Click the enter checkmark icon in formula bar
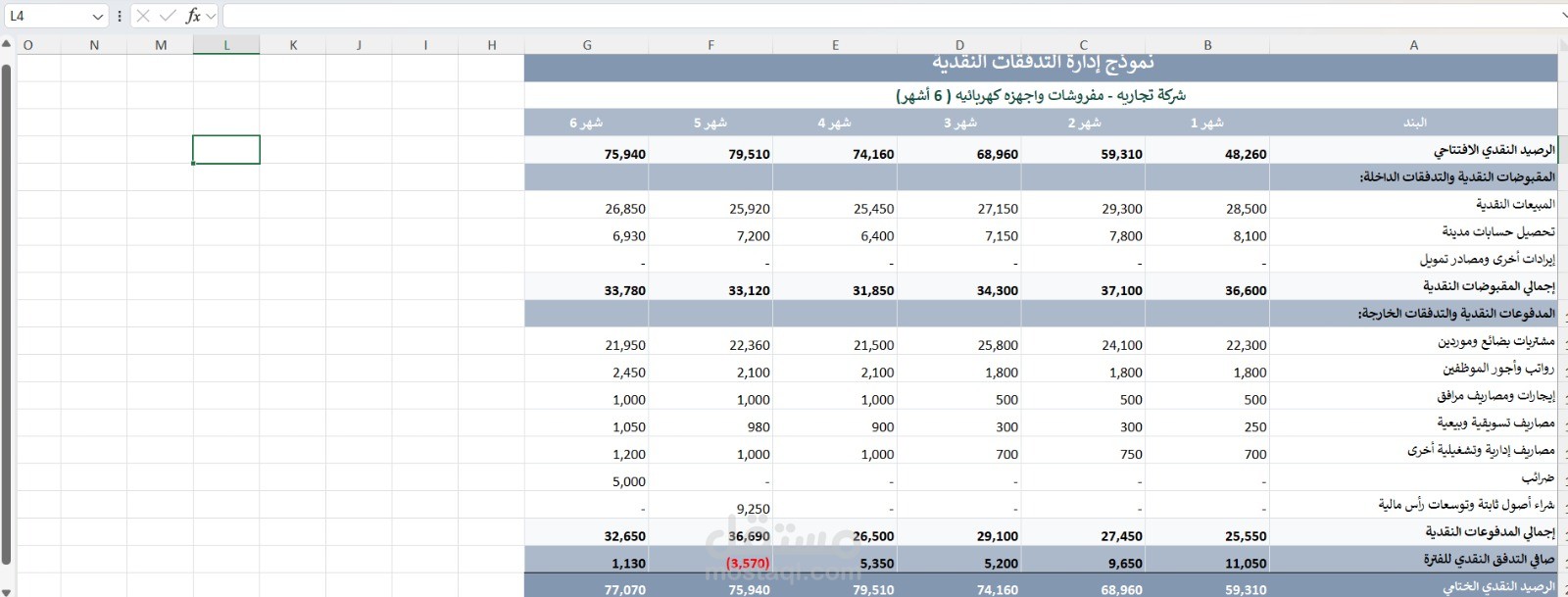This screenshot has width=1568, height=597. coord(168,16)
